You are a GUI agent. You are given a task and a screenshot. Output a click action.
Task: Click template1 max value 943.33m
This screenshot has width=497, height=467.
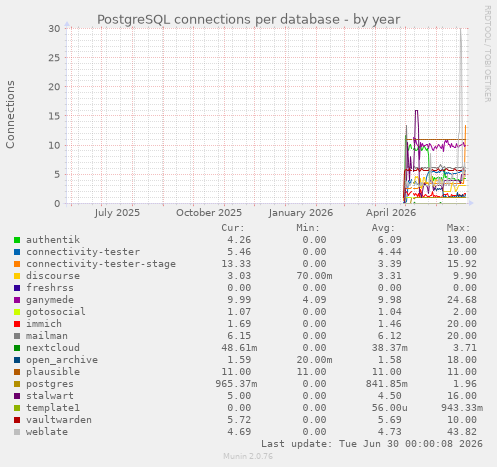(x=462, y=408)
